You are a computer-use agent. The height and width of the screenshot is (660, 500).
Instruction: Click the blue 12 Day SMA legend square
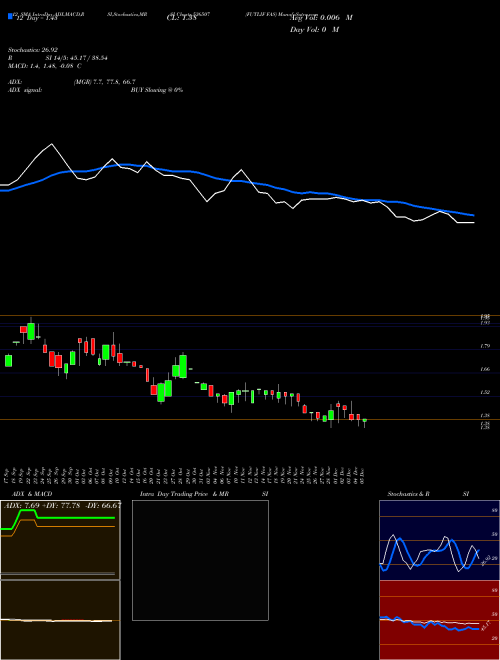[10, 16]
